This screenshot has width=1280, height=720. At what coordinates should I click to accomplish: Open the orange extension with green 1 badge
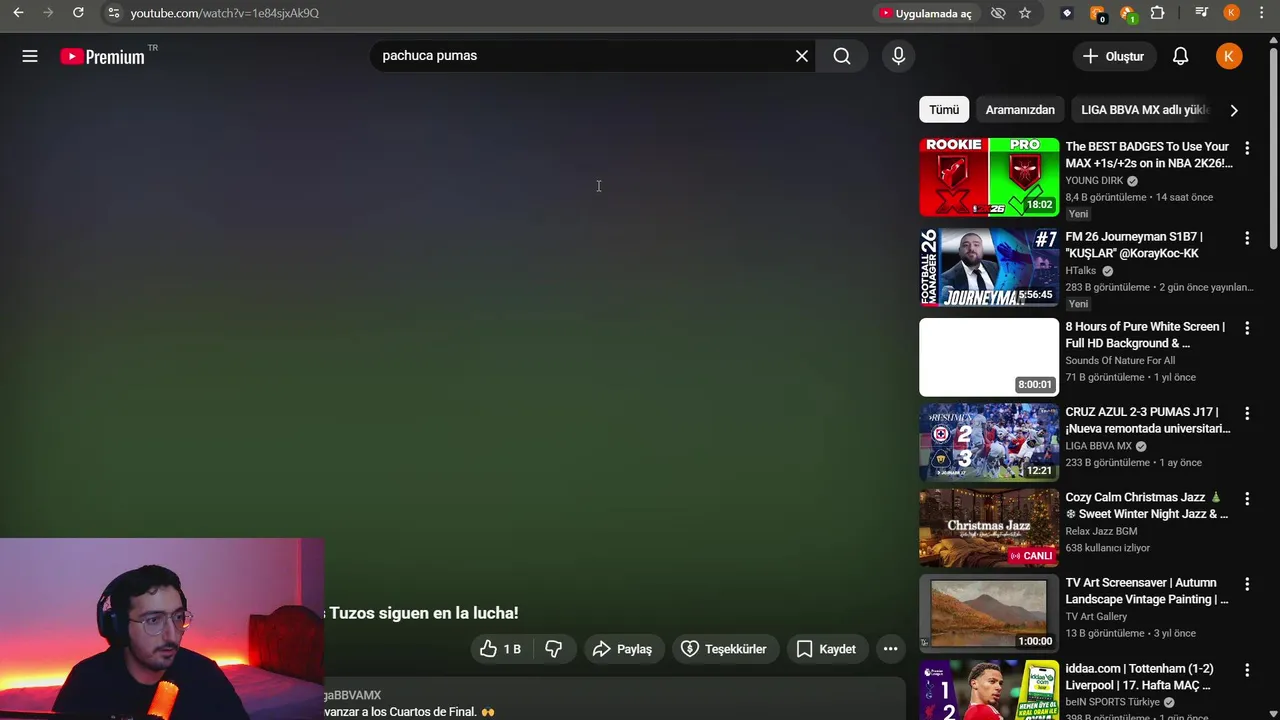tap(1127, 13)
